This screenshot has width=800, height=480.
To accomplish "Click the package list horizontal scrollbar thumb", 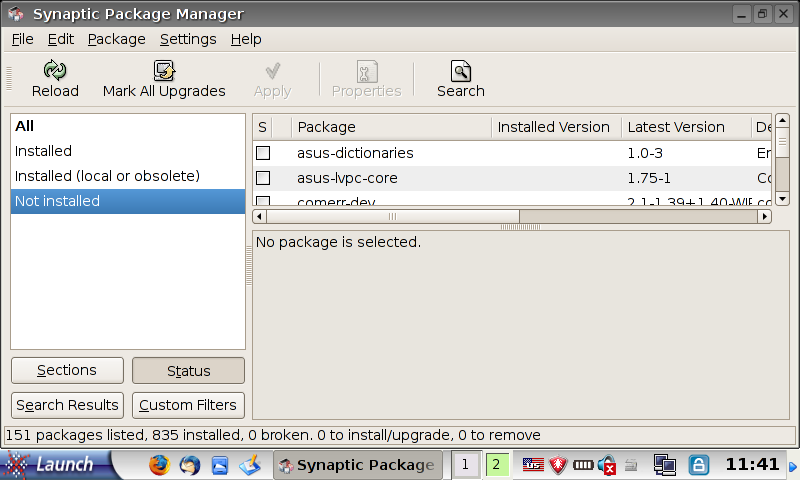I will [x=392, y=216].
